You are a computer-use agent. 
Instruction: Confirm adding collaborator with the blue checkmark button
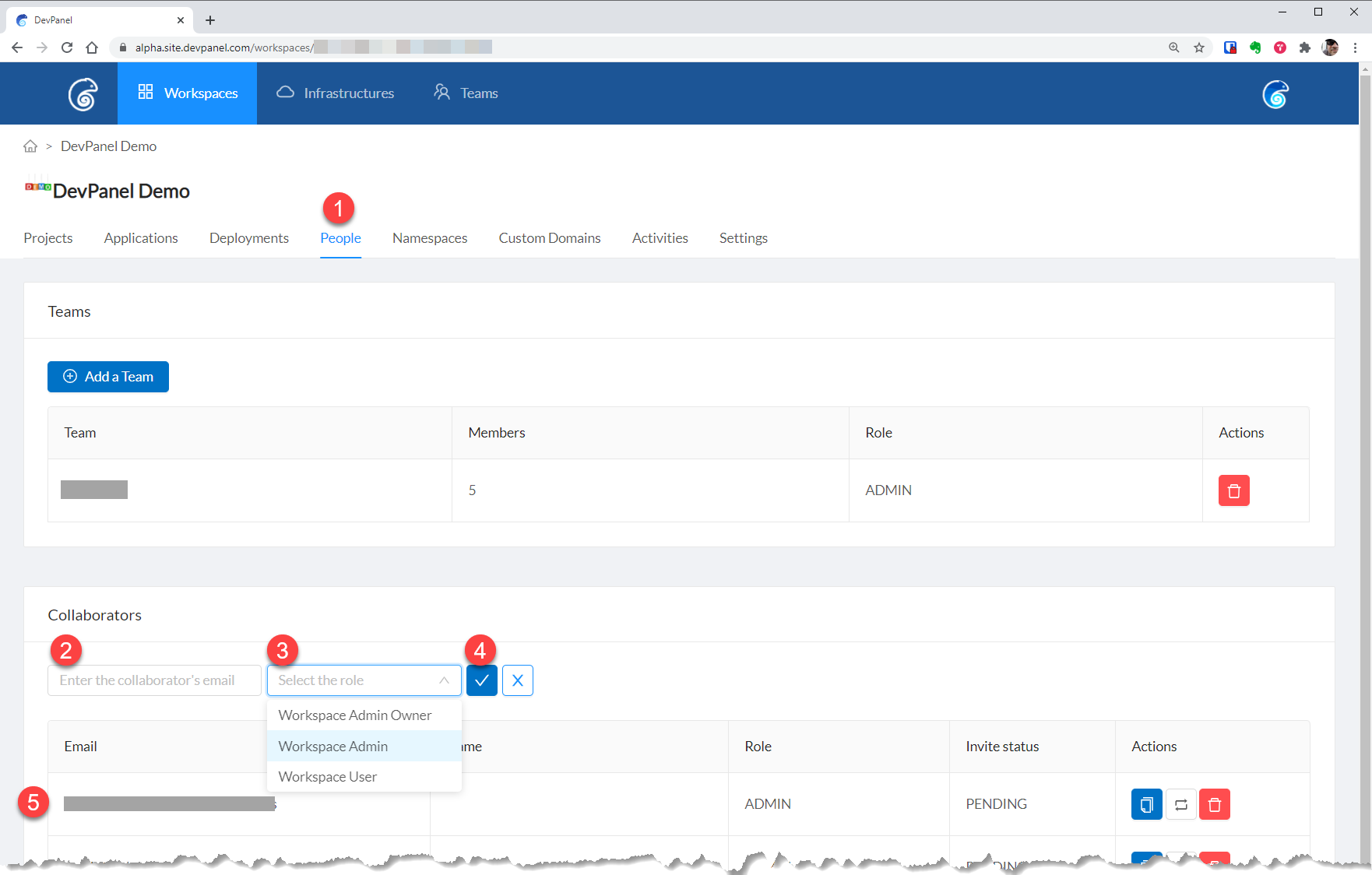pyautogui.click(x=481, y=680)
